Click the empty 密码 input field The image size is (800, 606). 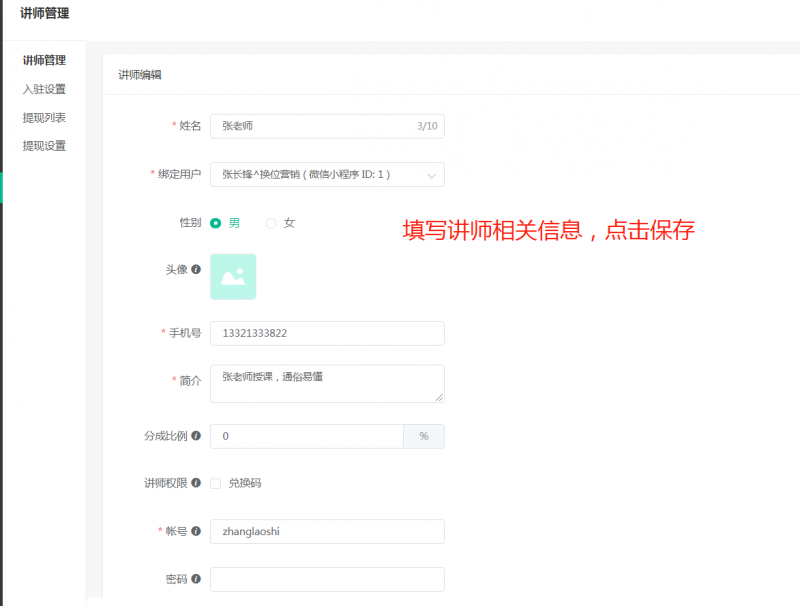tap(327, 579)
